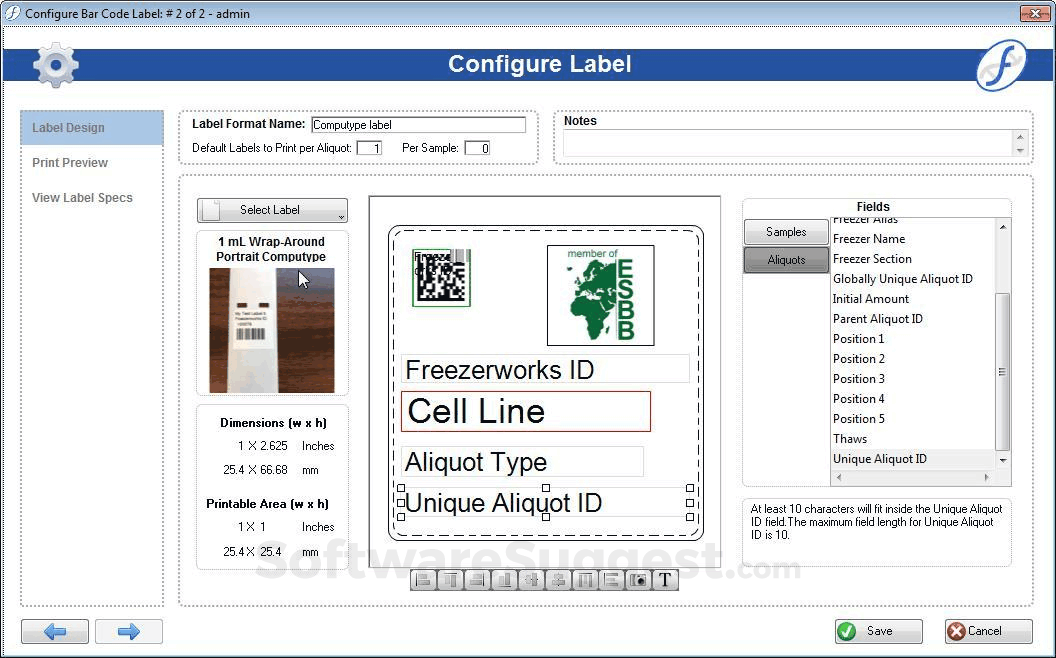Switch the fields list to Samples
Image resolution: width=1056 pixels, height=658 pixels.
pyautogui.click(x=786, y=232)
